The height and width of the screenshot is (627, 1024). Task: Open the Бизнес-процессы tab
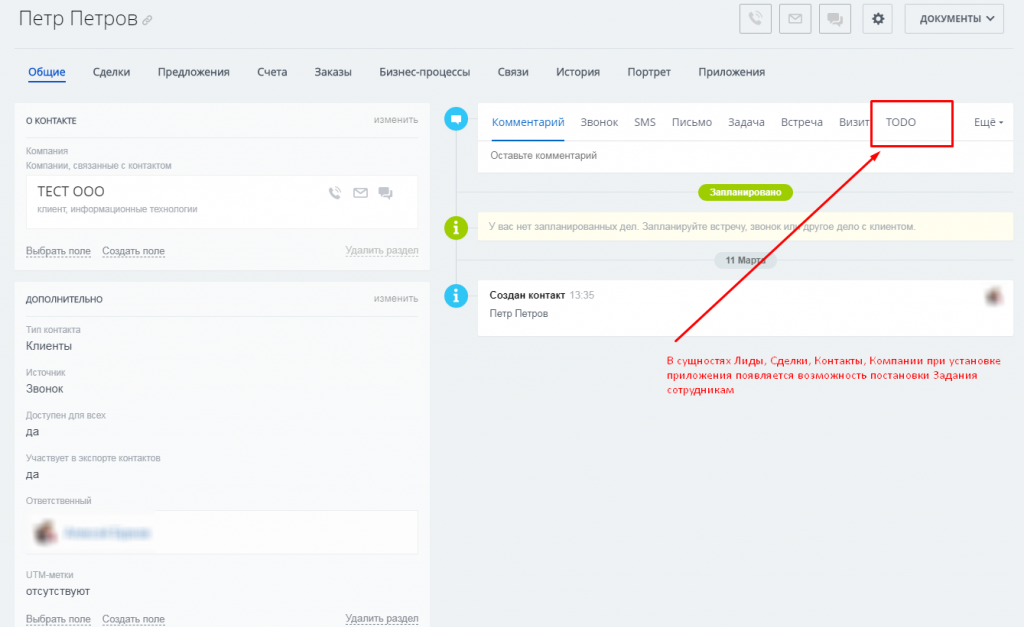pyautogui.click(x=424, y=72)
